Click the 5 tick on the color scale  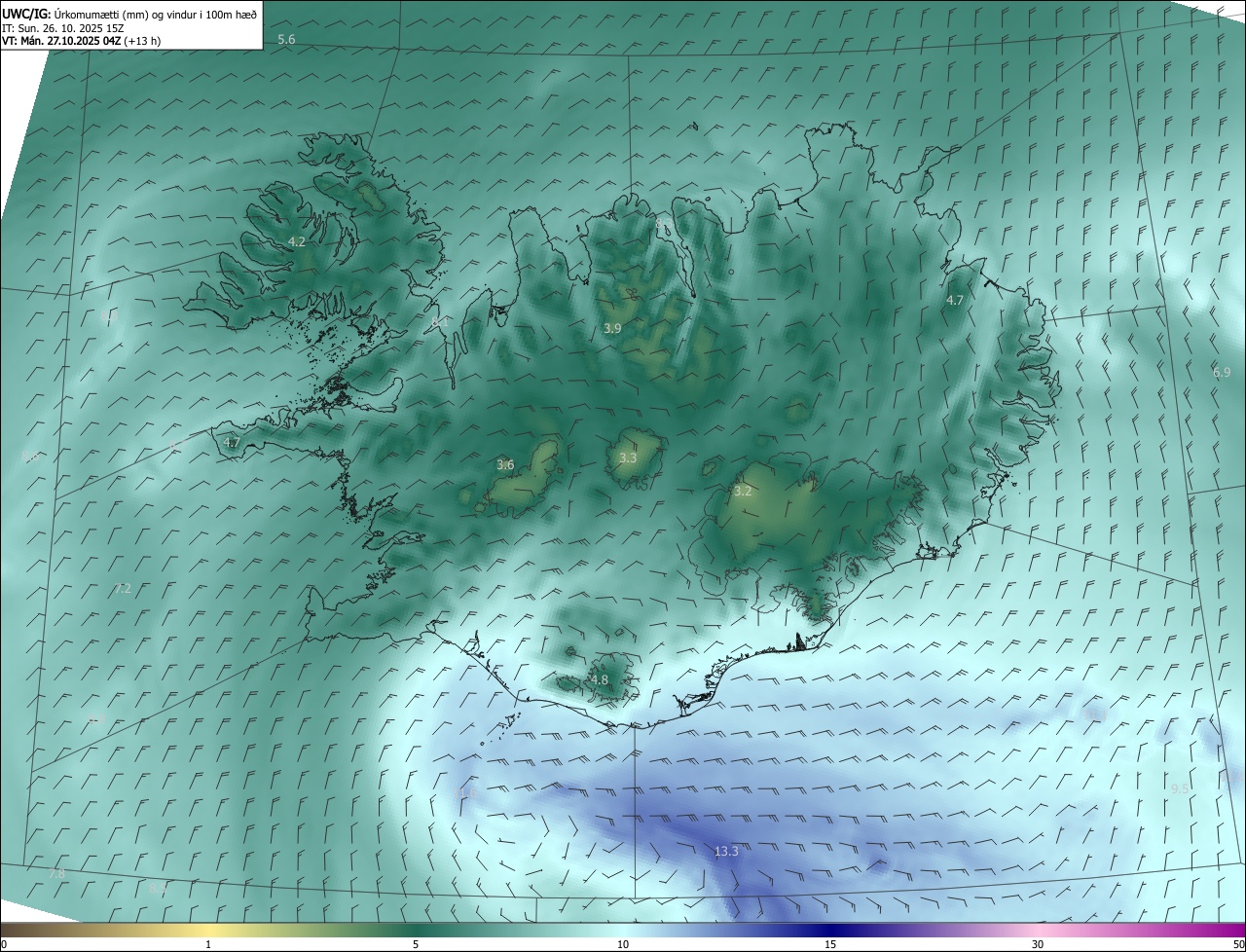(416, 944)
